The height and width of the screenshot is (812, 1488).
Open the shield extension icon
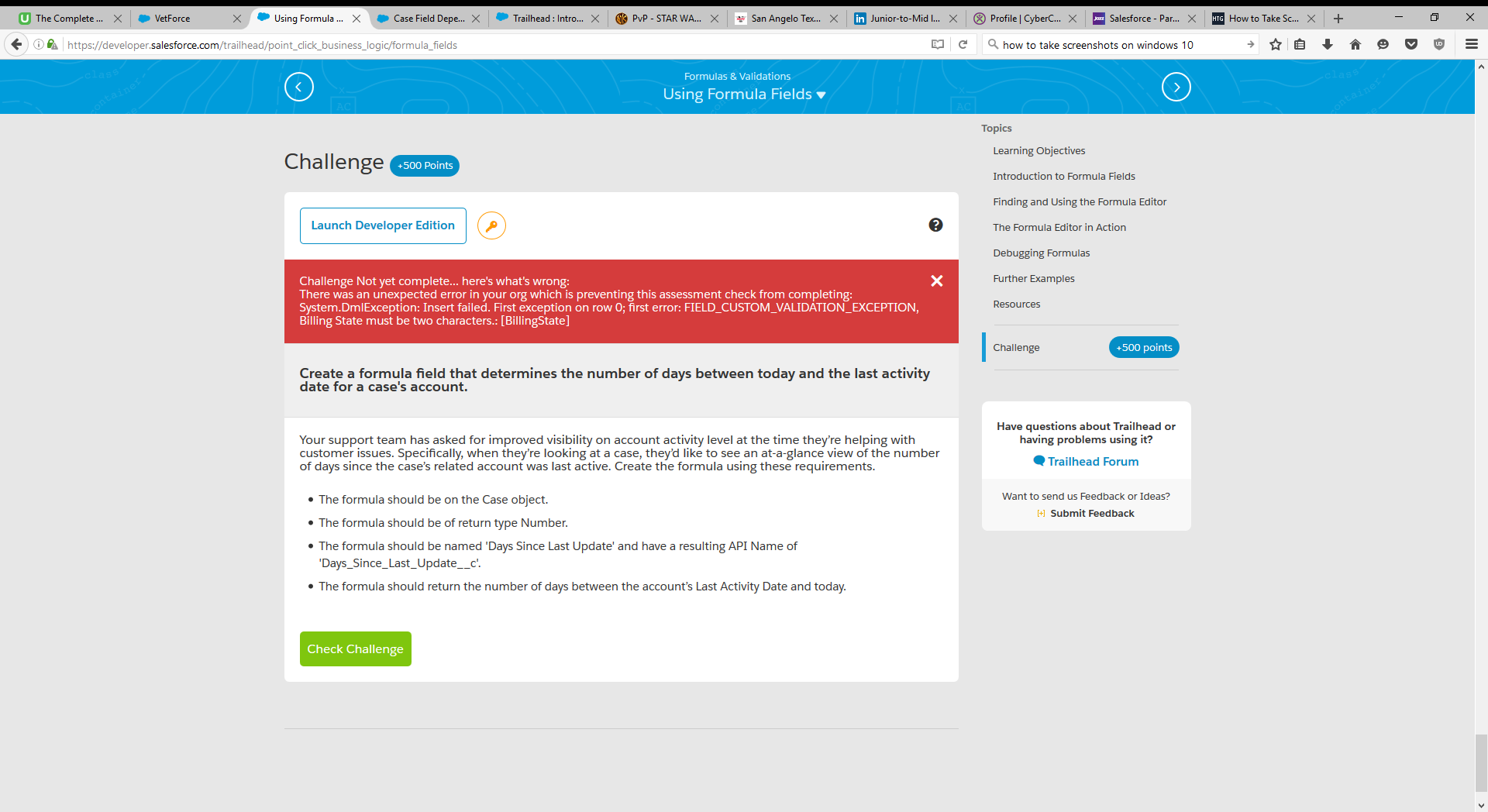point(1439,45)
